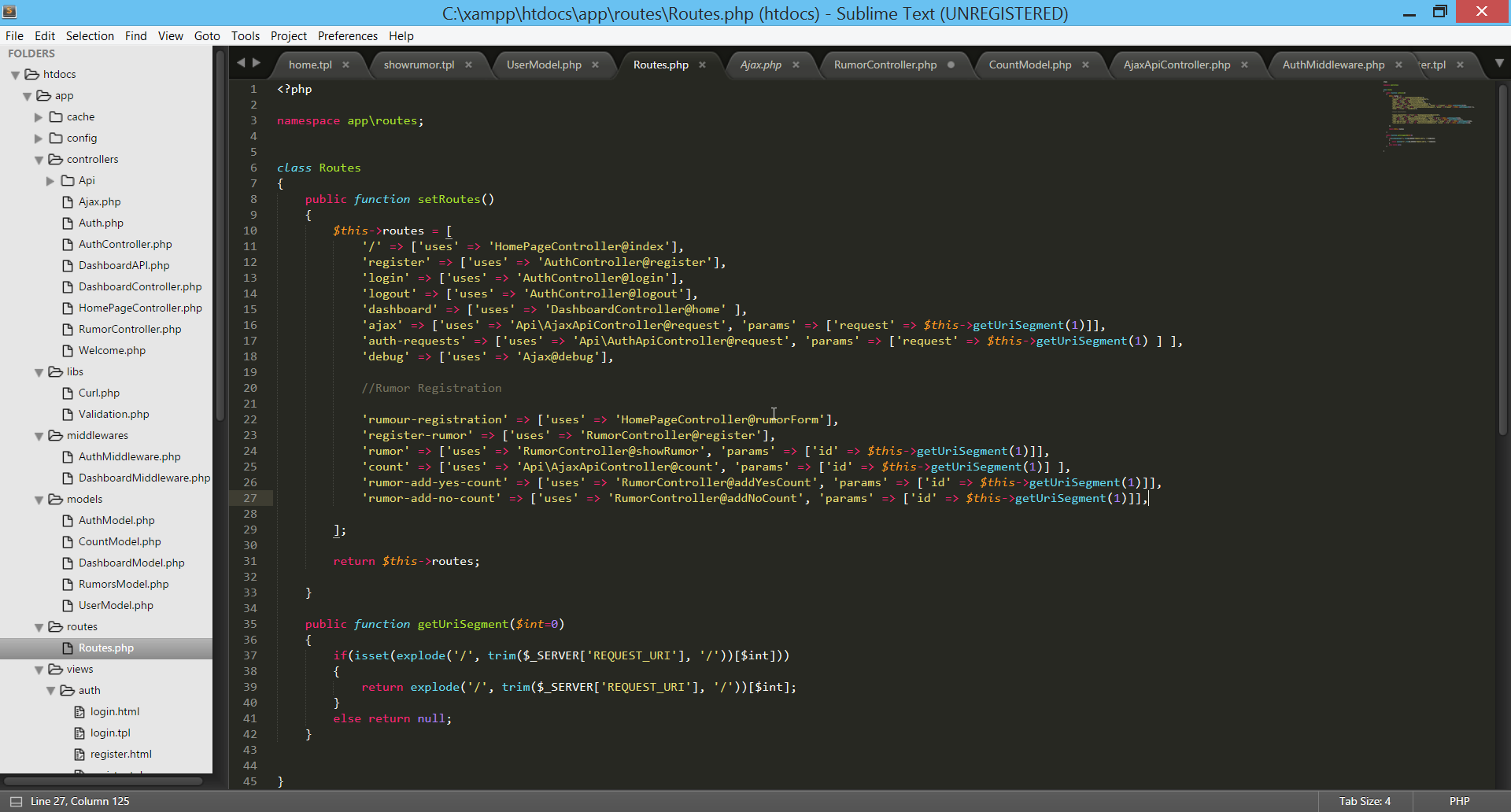Click line number 27 in the gutter

pyautogui.click(x=250, y=498)
